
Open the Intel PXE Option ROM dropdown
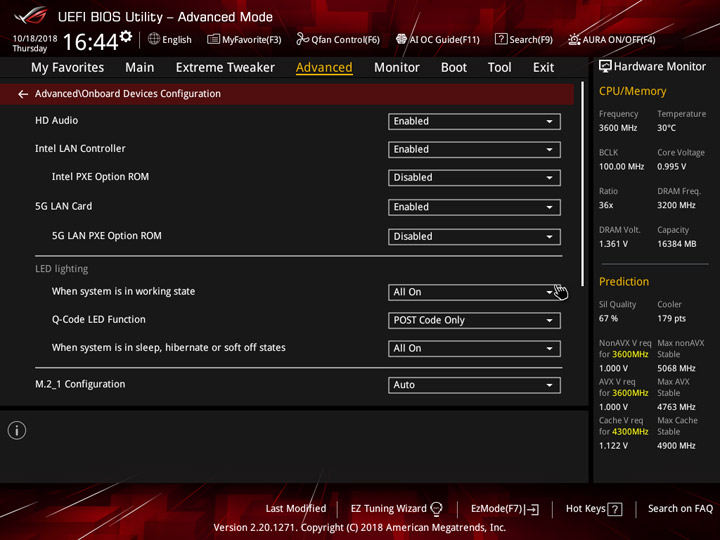474,178
